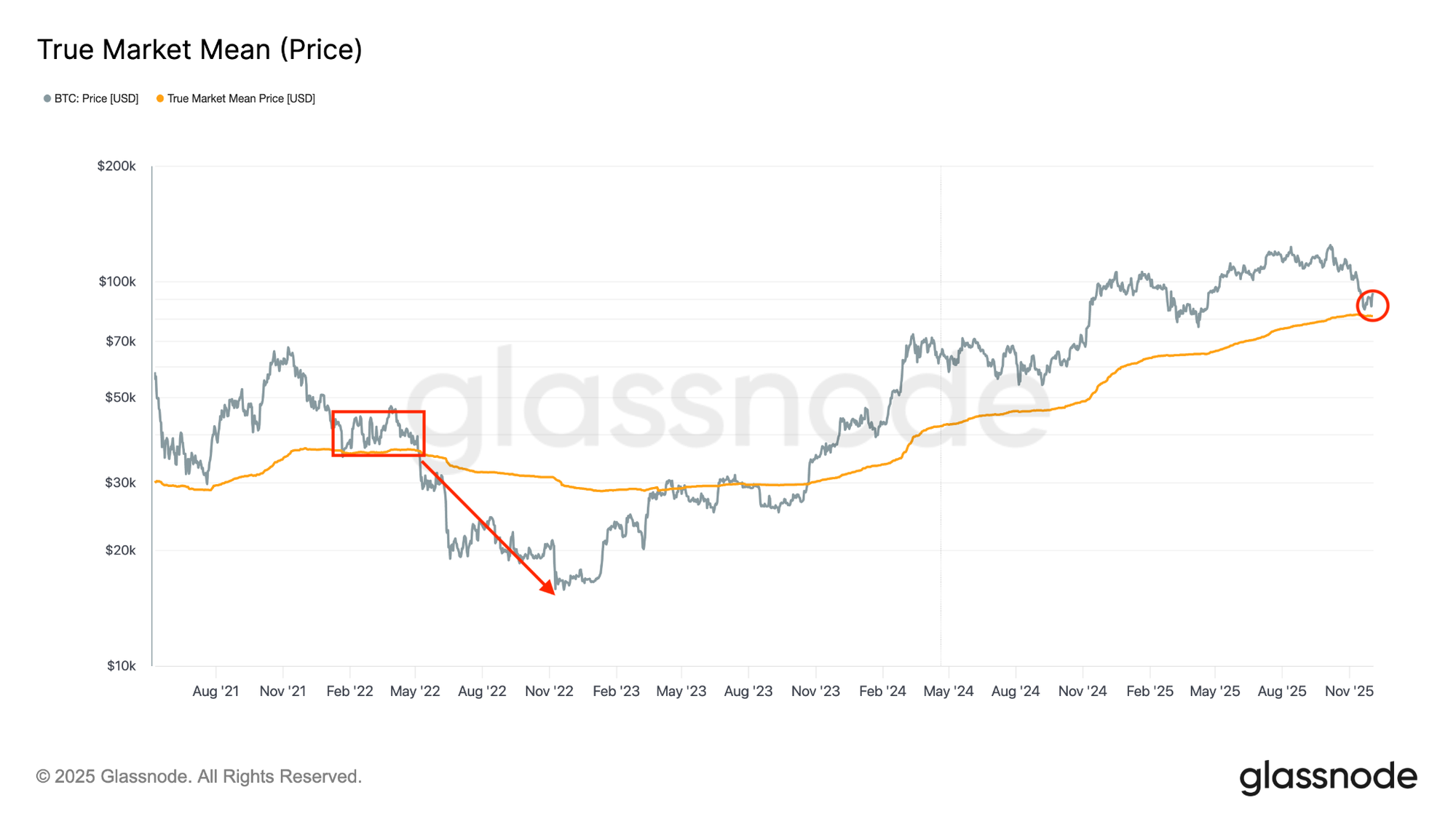Select the May '24 x-axis tick label
Image resolution: width=1456 pixels, height=819 pixels.
pyautogui.click(x=948, y=691)
